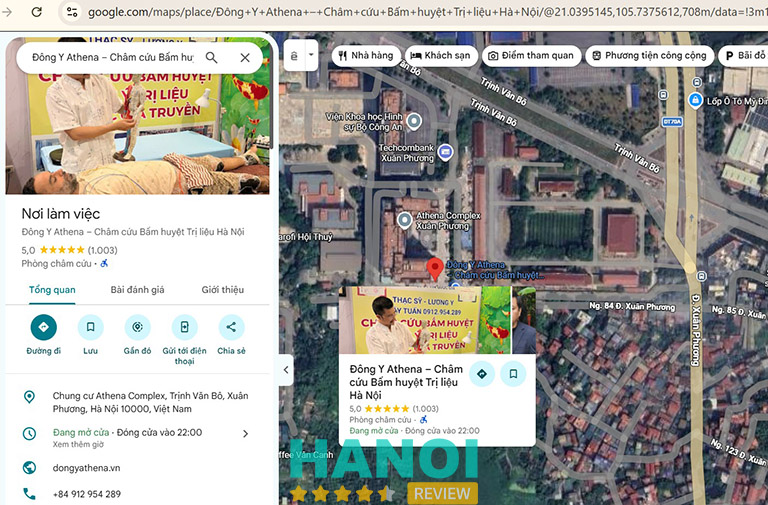The height and width of the screenshot is (505, 768).
Task: Share place with Chia sẻ icon
Action: pos(232,327)
